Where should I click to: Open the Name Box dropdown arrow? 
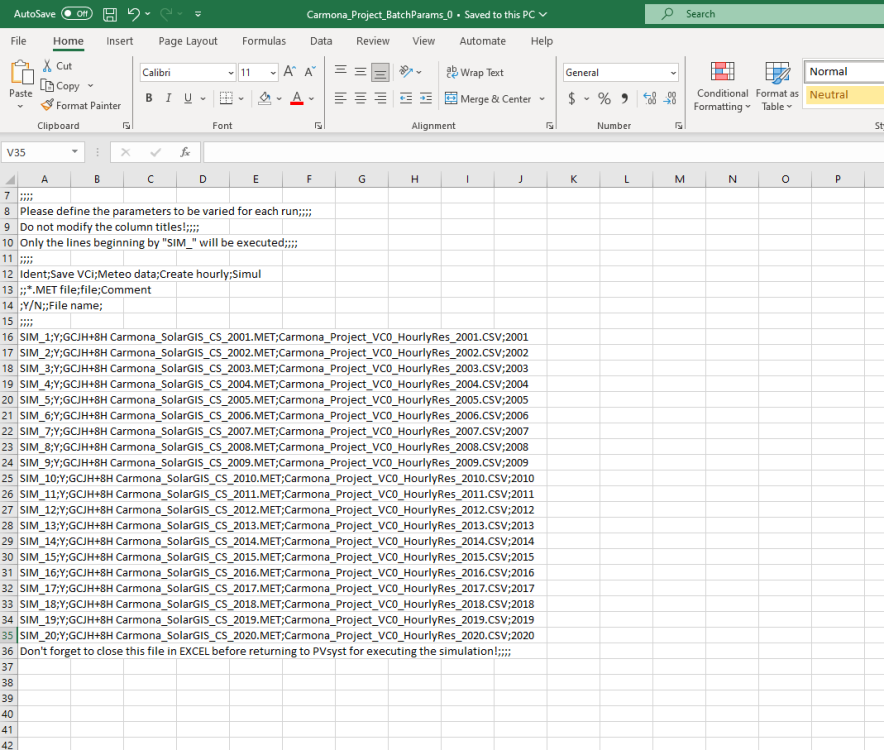click(x=75, y=152)
